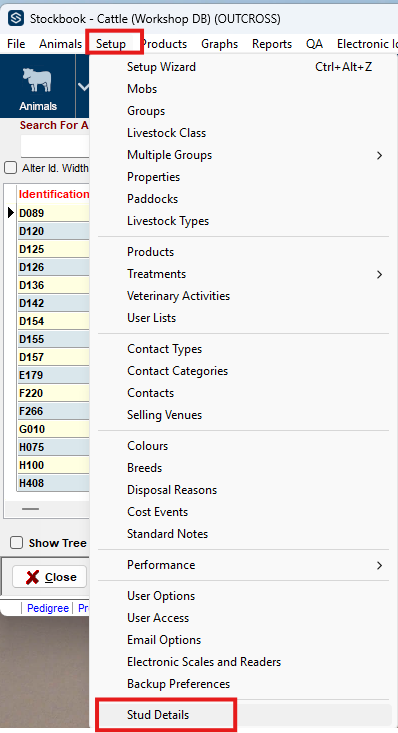The width and height of the screenshot is (398, 733).
Task: Toggle the Alter Id. Width checkbox
Action: point(10,168)
